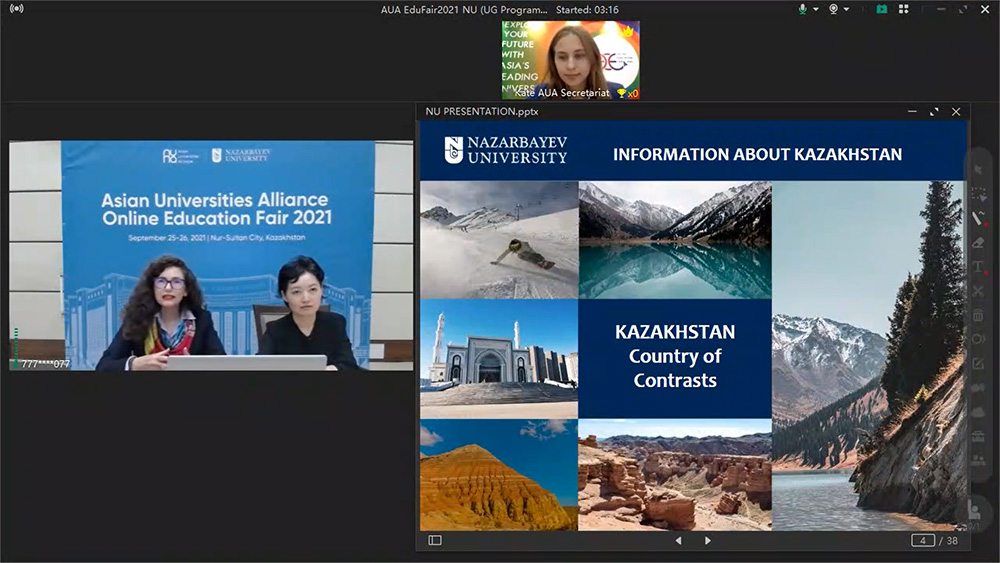Click the NU PRESENTATION.pptx title
Image resolution: width=1000 pixels, height=563 pixels.
click(x=482, y=111)
